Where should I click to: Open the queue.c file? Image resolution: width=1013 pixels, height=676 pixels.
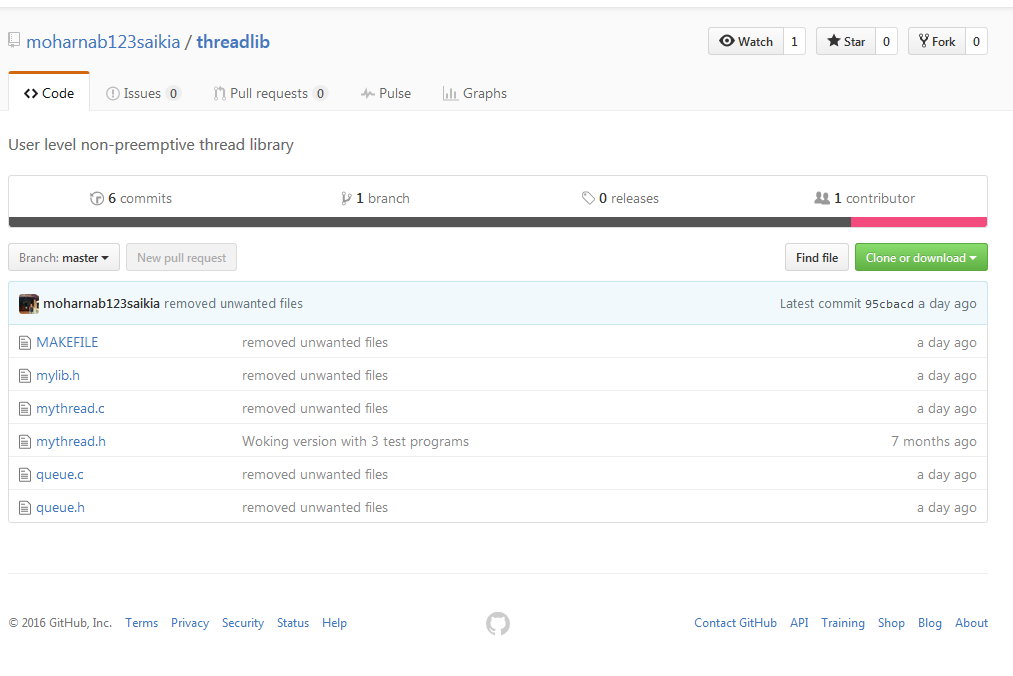pyautogui.click(x=60, y=474)
